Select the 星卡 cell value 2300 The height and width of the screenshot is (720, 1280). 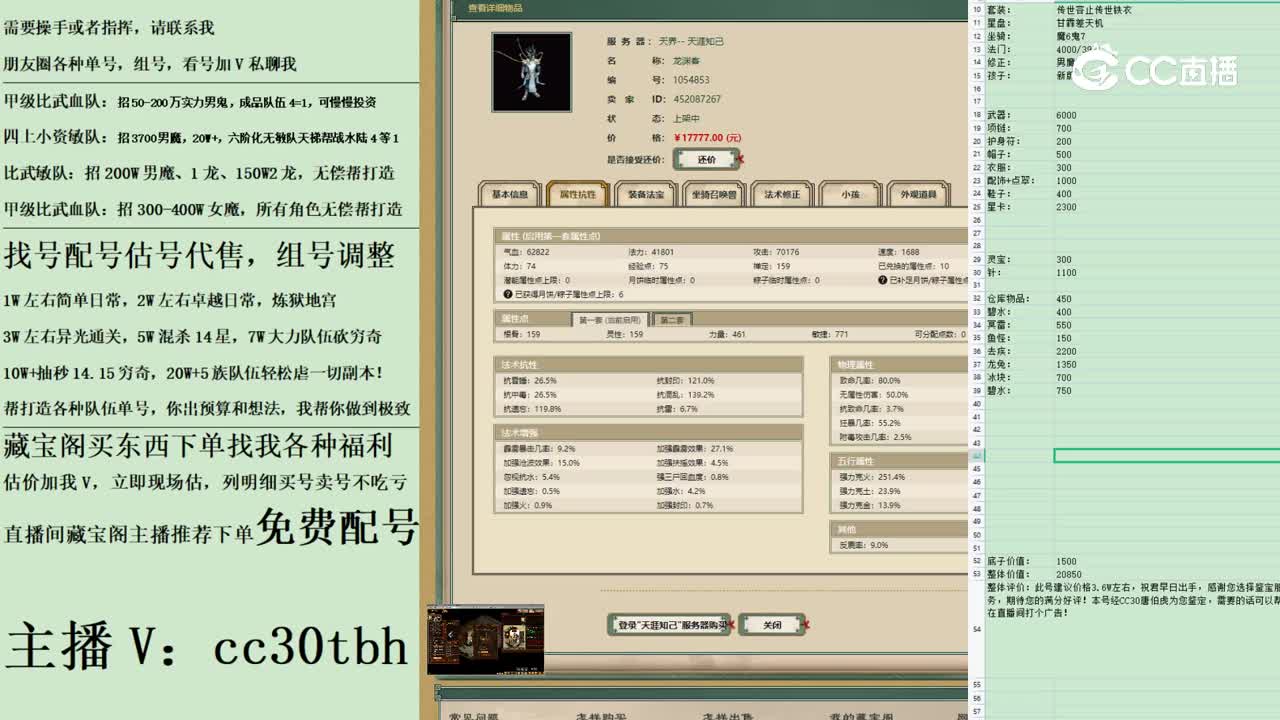coord(1066,207)
